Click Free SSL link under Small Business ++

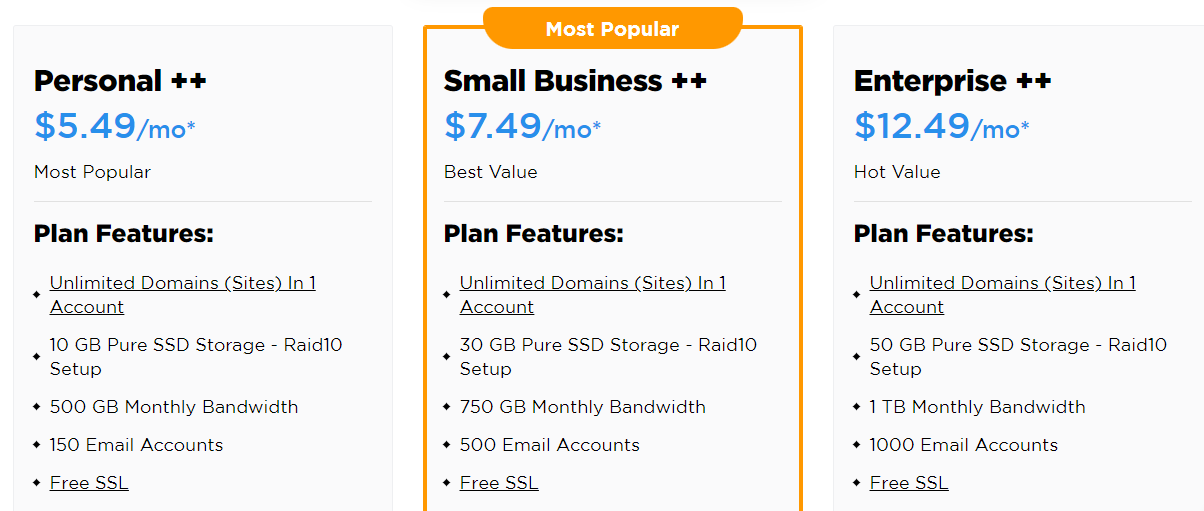click(x=499, y=483)
